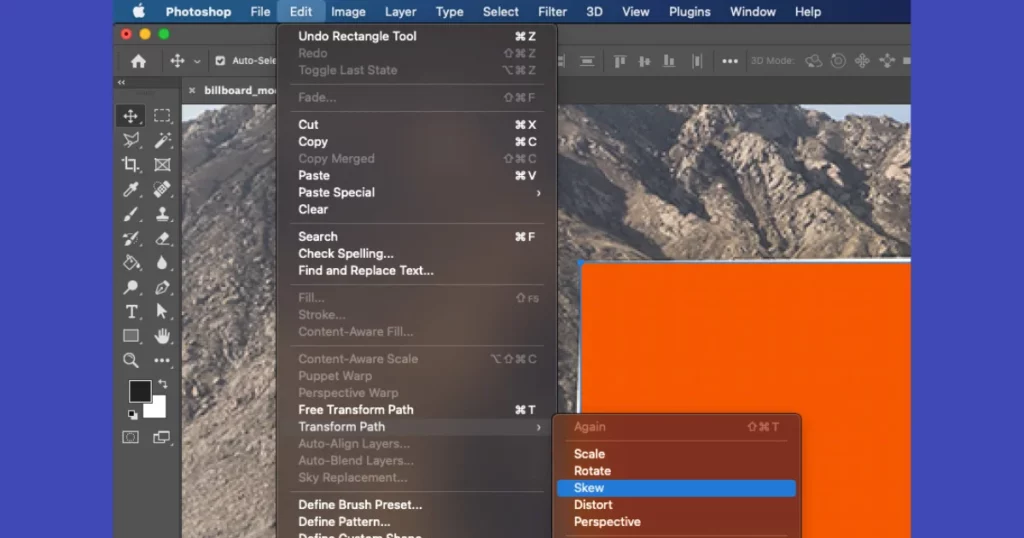Choose Distort in Transform Path submenu
The width and height of the screenshot is (1024, 538).
coord(677,505)
